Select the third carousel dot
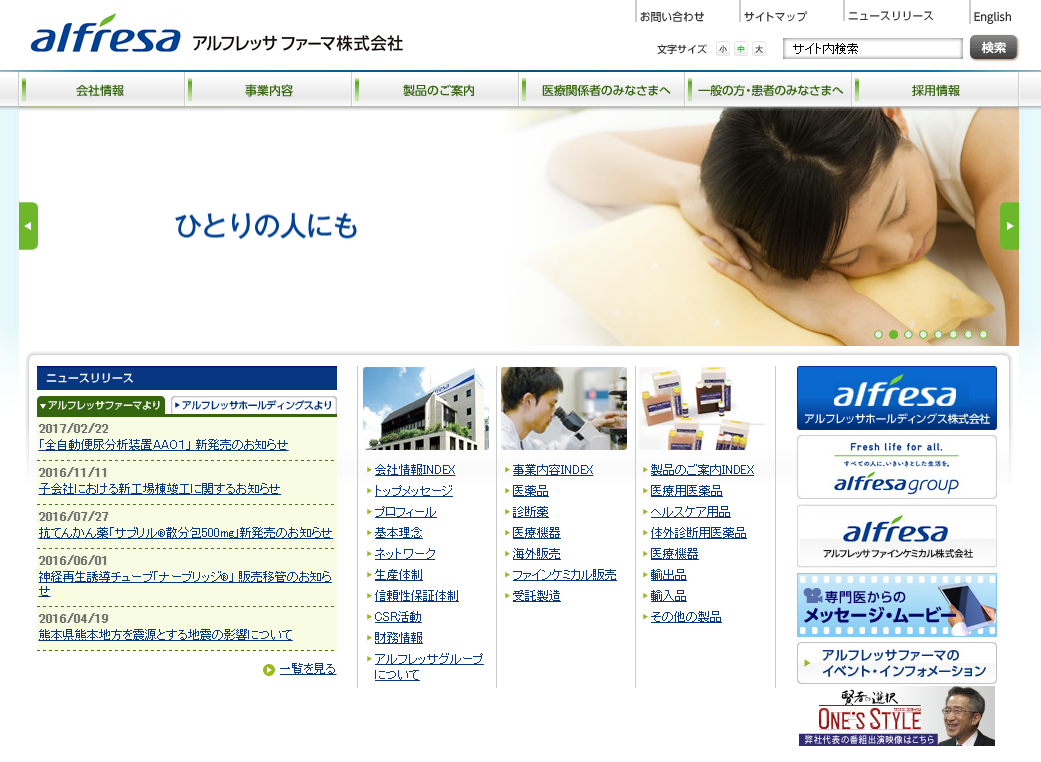Image resolution: width=1041 pixels, height=762 pixels. pyautogui.click(x=908, y=335)
